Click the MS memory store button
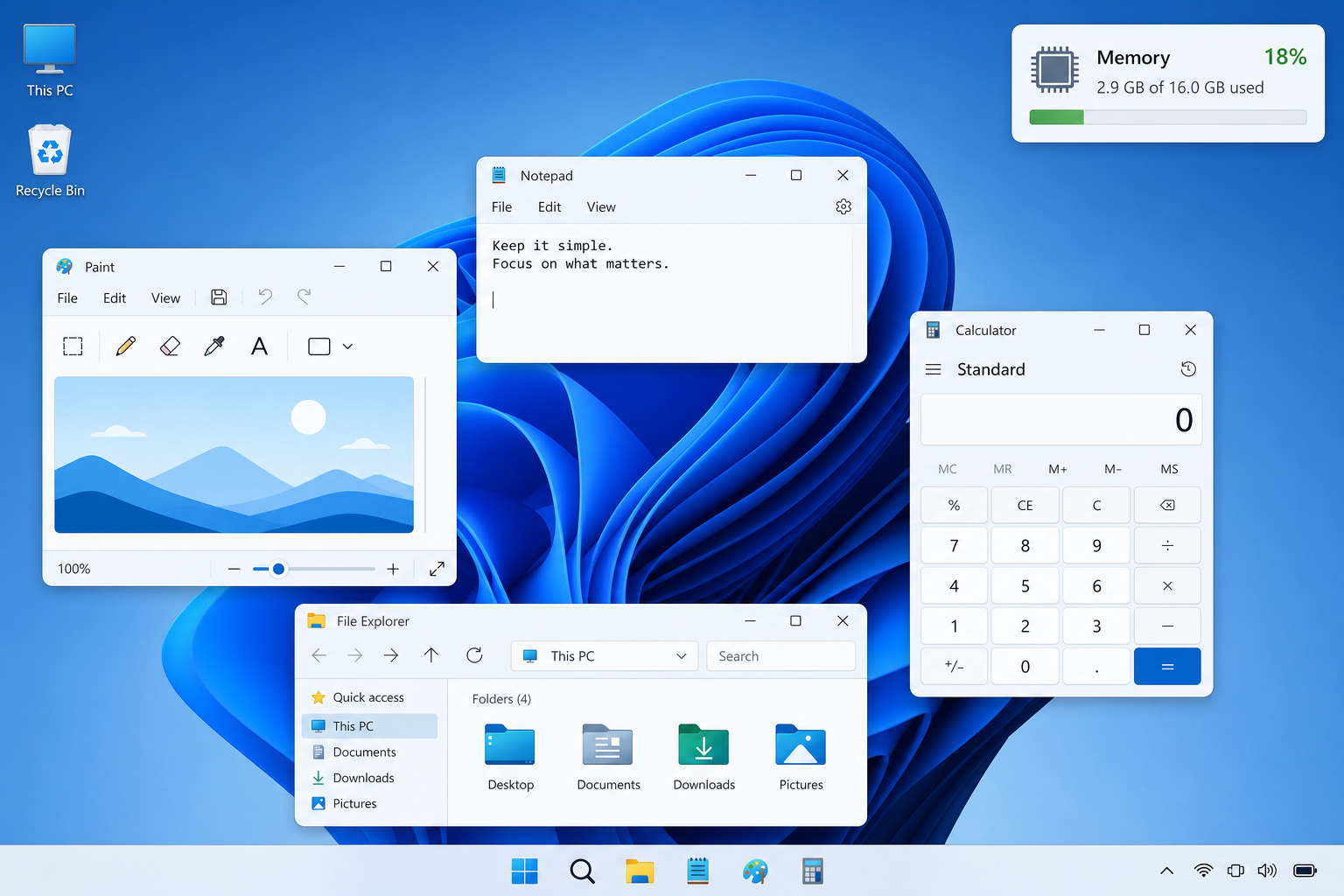Viewport: 1344px width, 896px height. pyautogui.click(x=1169, y=469)
